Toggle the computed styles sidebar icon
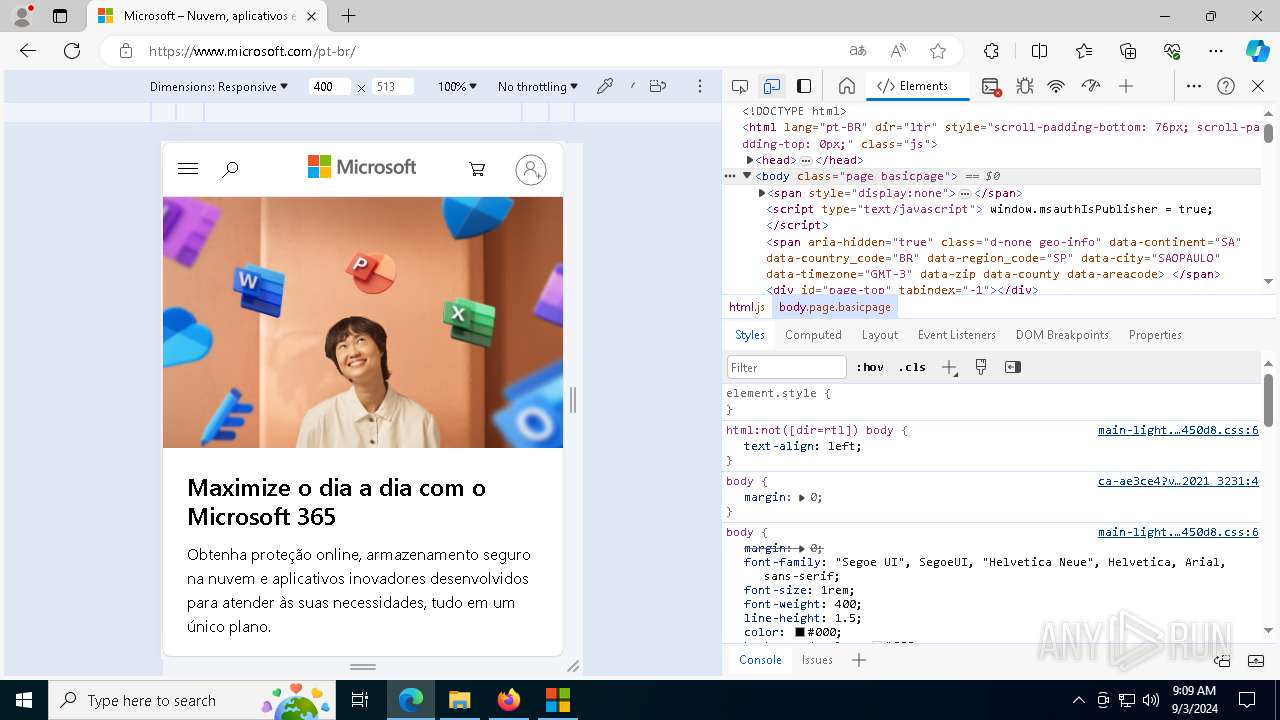1280x720 pixels. 1013,367
